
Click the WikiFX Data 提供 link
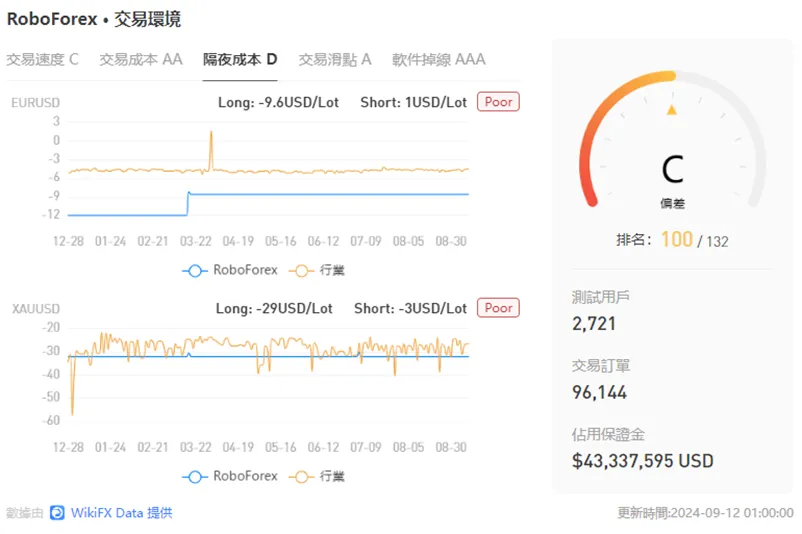tap(121, 513)
